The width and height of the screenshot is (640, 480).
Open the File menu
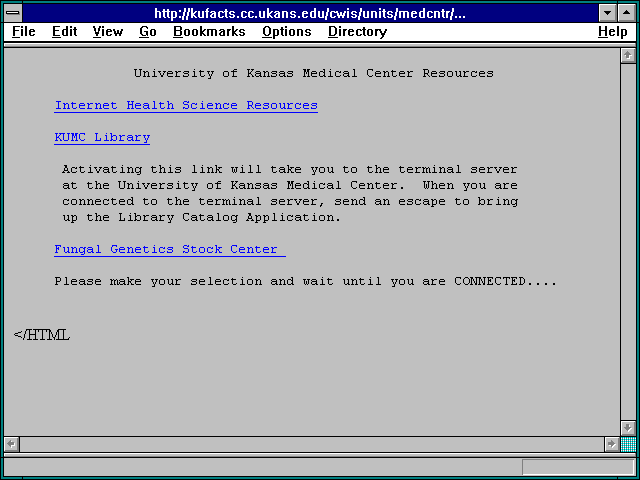[x=24, y=31]
